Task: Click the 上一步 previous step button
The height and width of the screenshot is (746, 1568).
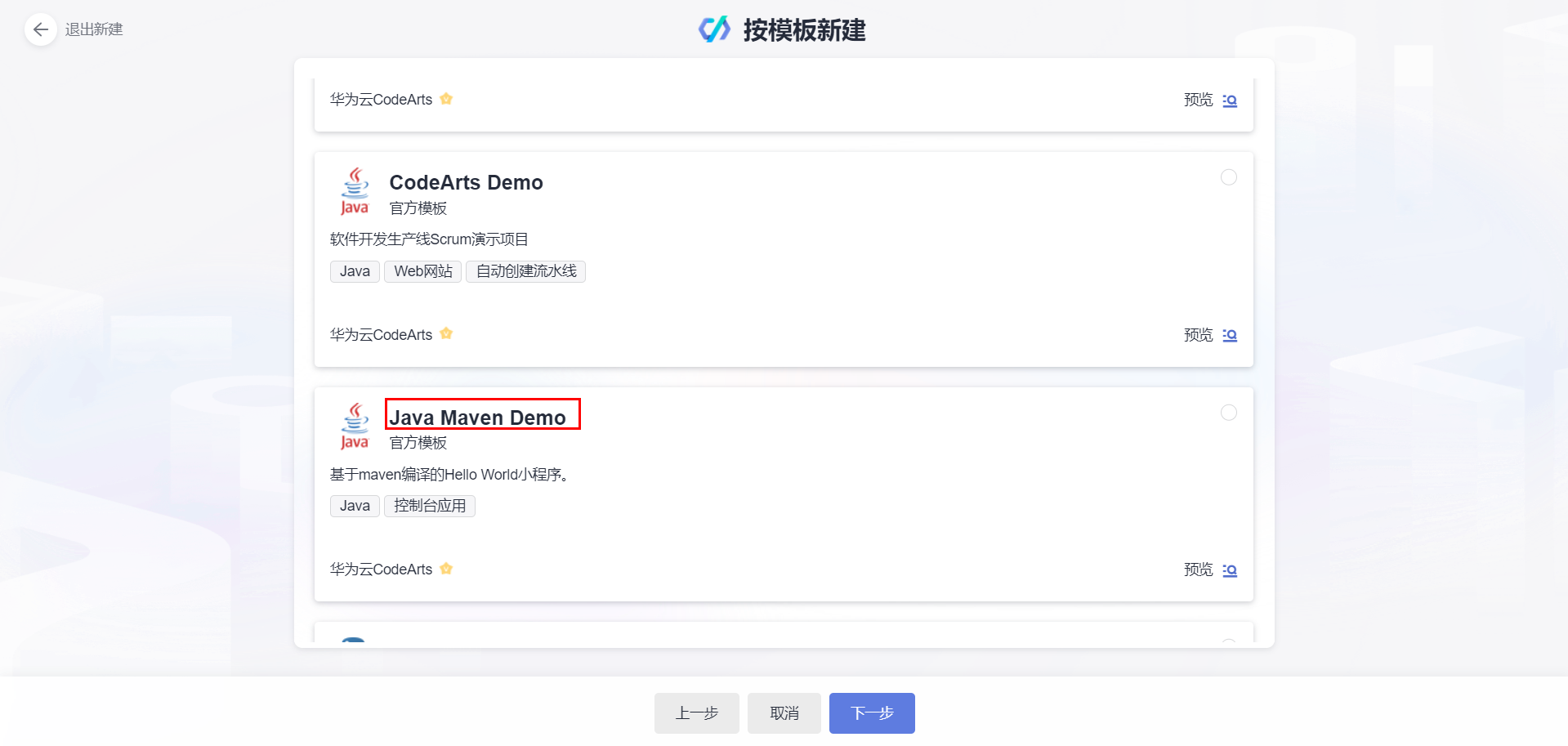Action: tap(696, 713)
